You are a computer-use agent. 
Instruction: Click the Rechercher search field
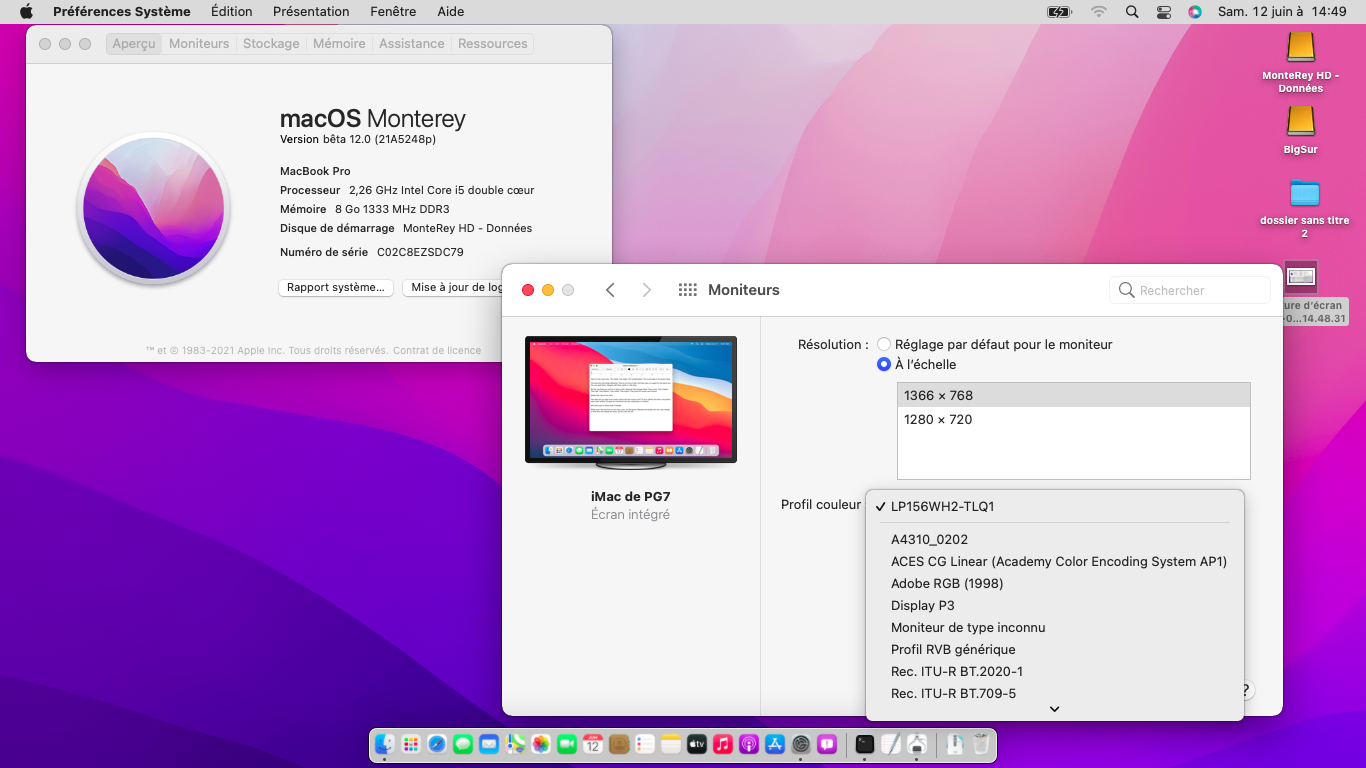[x=1190, y=290]
